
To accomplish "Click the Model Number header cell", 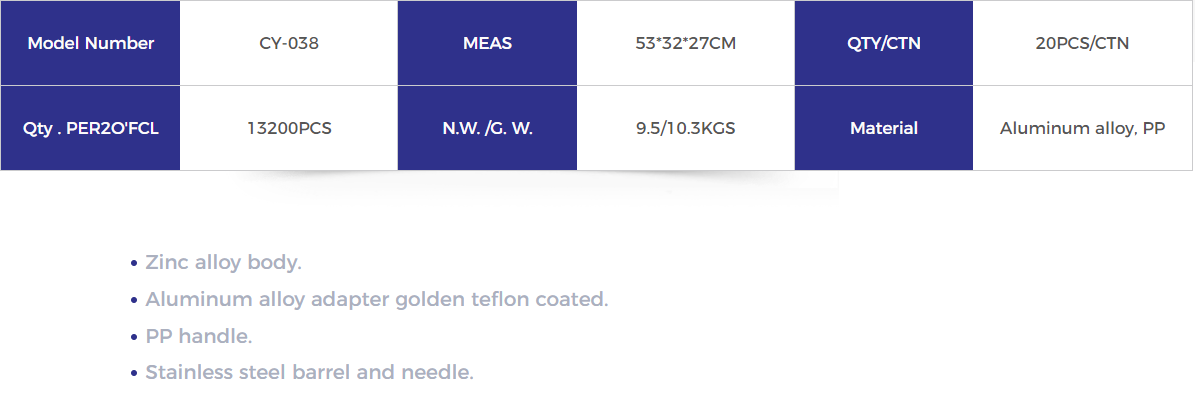I will 90,43.
